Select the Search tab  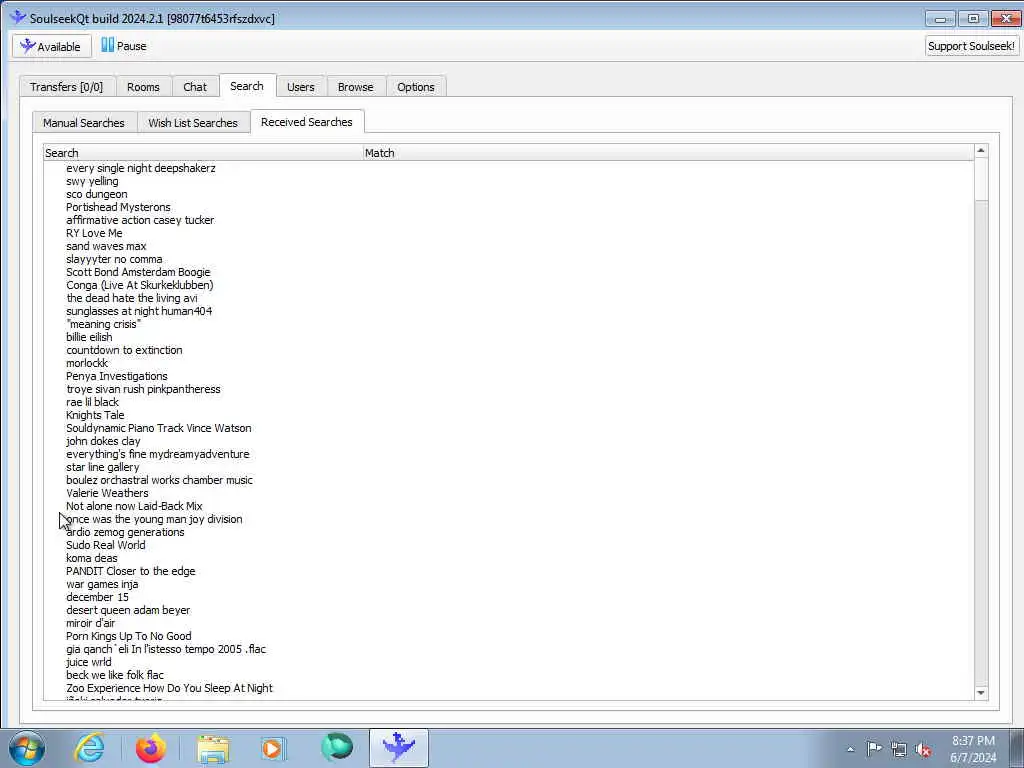pos(247,86)
